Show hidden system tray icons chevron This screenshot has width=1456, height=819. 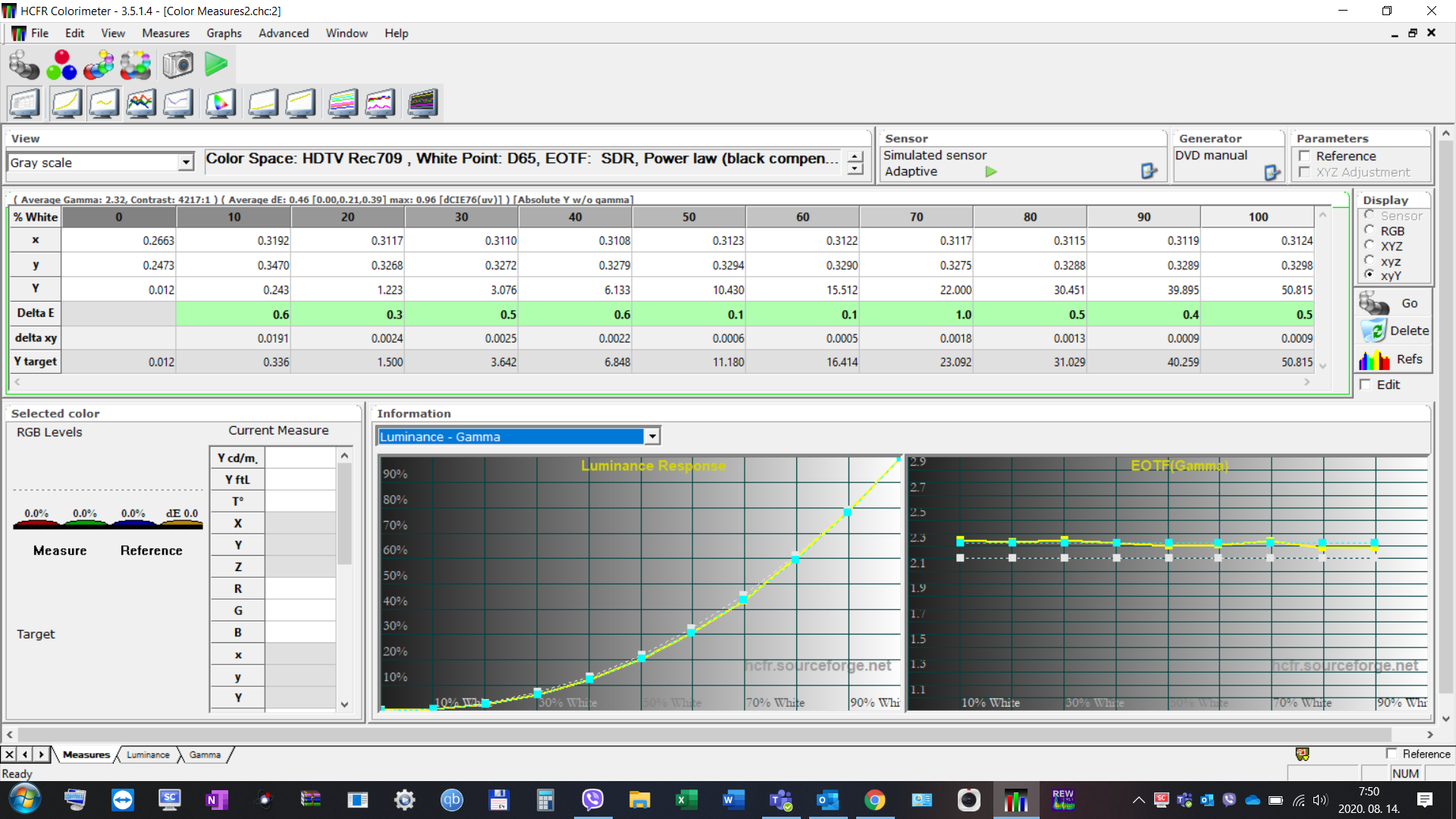(x=1138, y=800)
